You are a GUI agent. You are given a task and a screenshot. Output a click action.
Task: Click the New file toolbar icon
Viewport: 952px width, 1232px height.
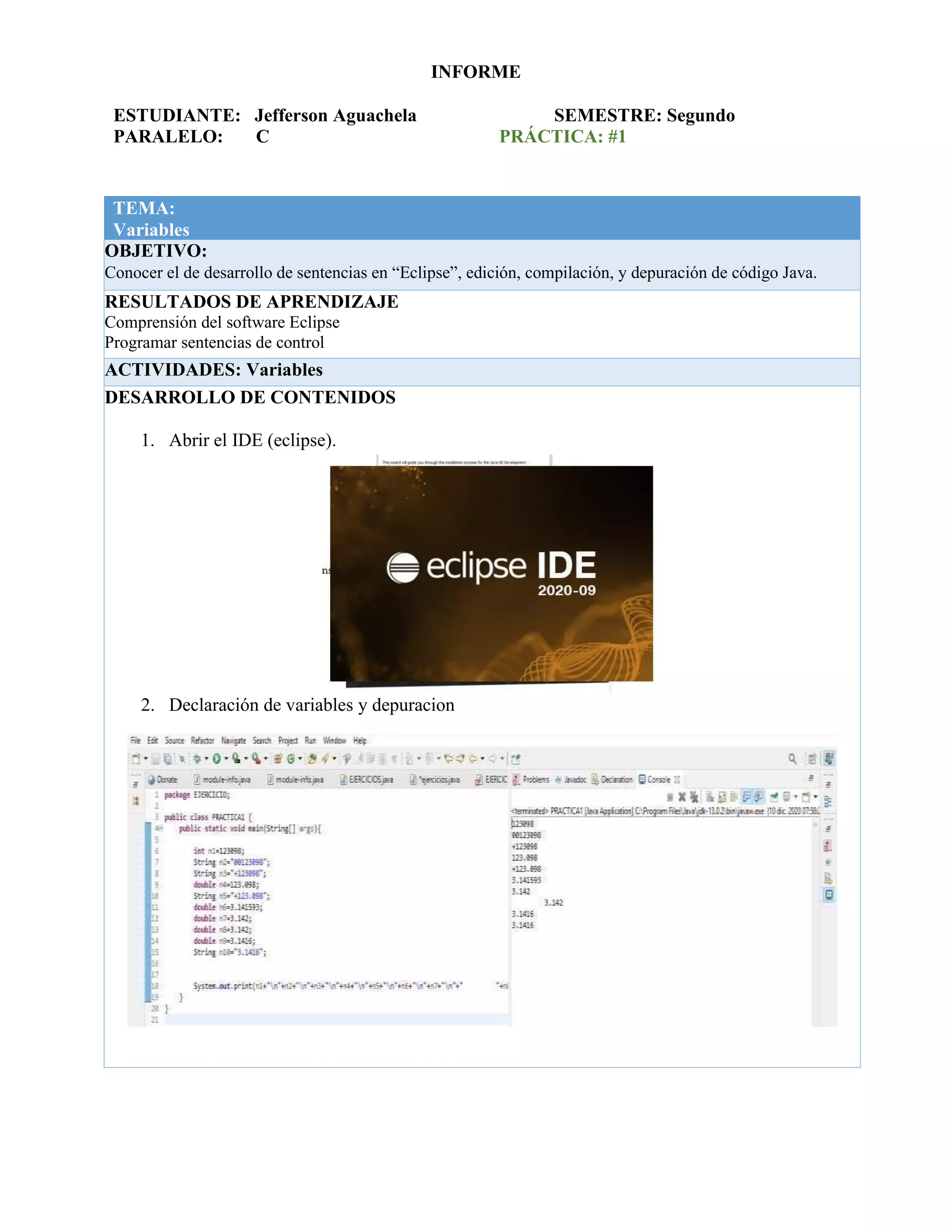pos(135,759)
